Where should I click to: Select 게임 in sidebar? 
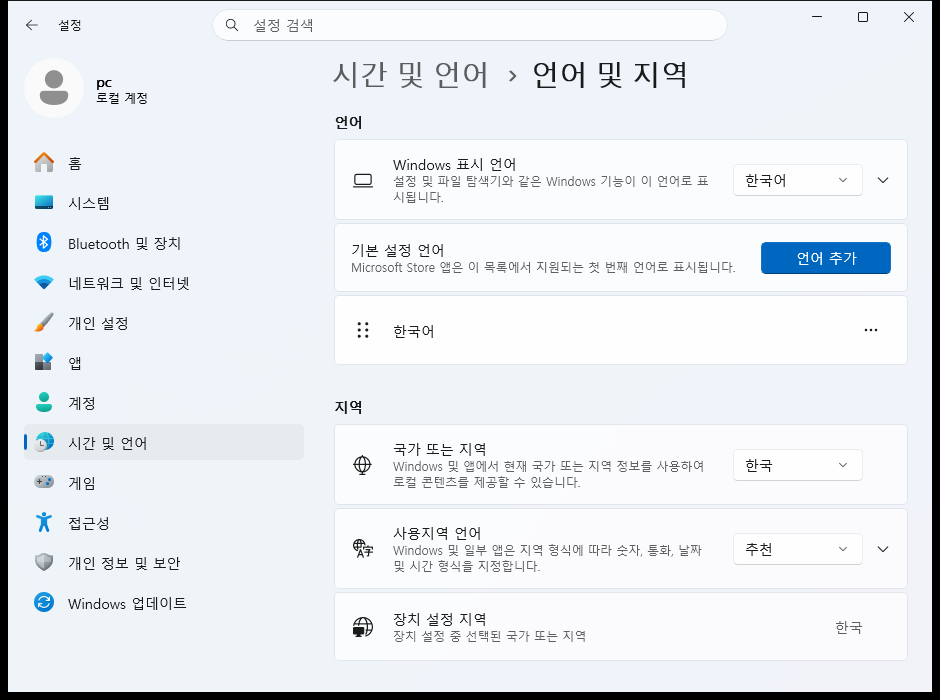tap(164, 482)
